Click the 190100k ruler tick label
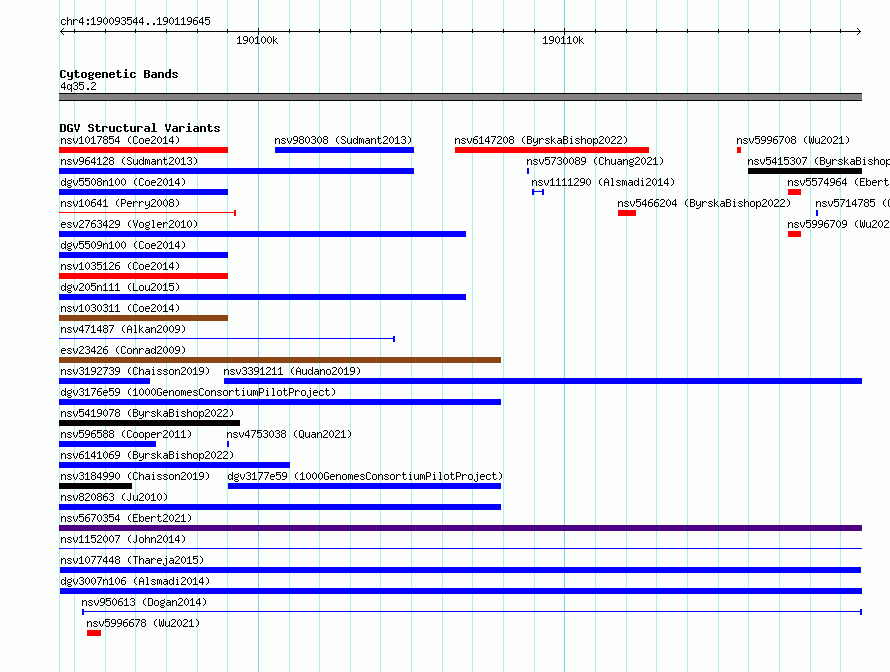Image resolution: width=890 pixels, height=672 pixels. tap(257, 40)
